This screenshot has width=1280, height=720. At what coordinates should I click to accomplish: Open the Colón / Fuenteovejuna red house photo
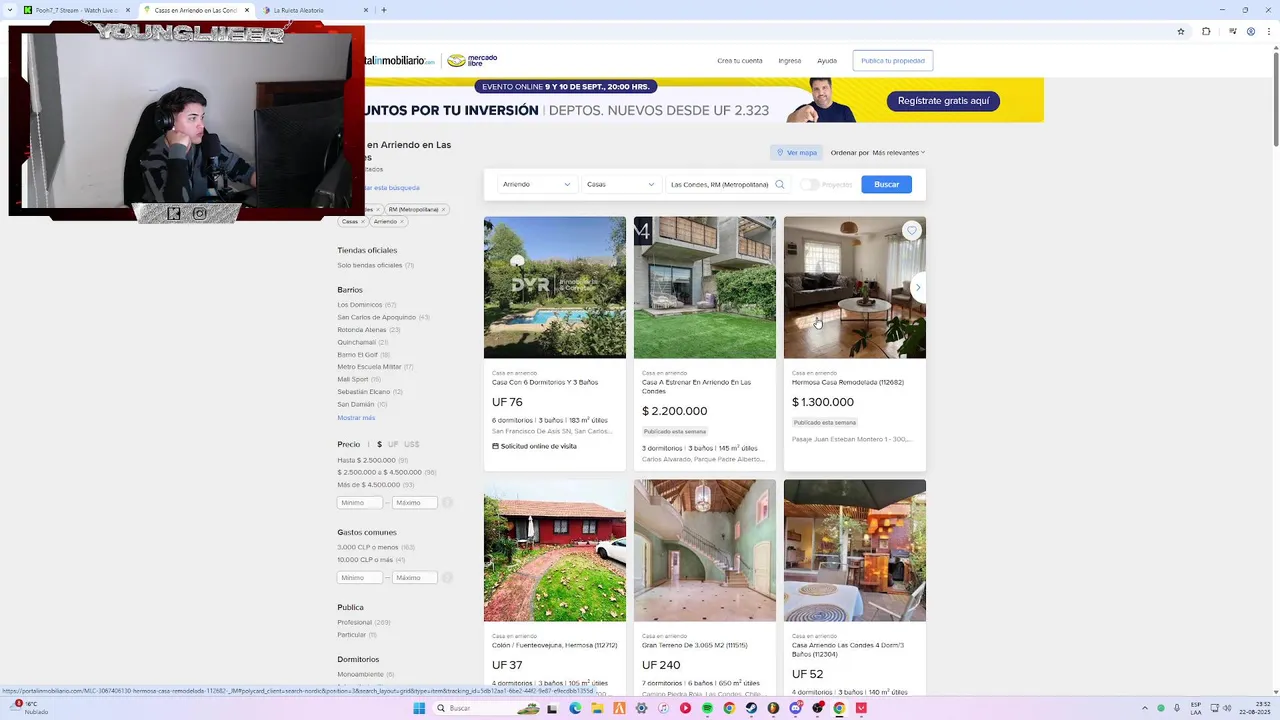[555, 550]
